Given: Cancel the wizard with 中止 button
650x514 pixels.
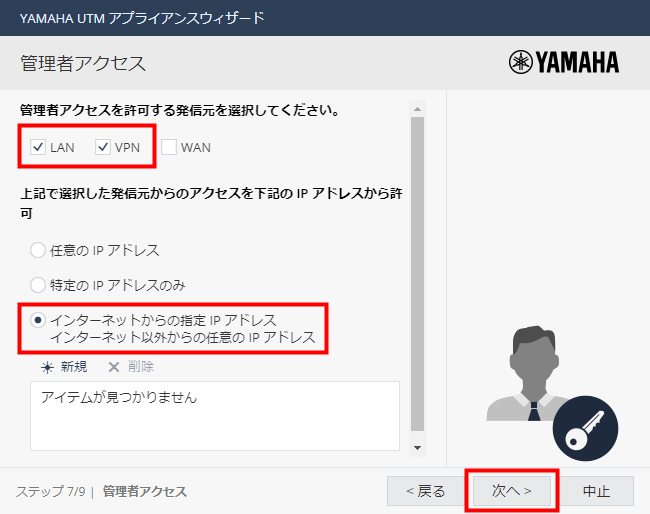Looking at the screenshot, I should coord(595,491).
